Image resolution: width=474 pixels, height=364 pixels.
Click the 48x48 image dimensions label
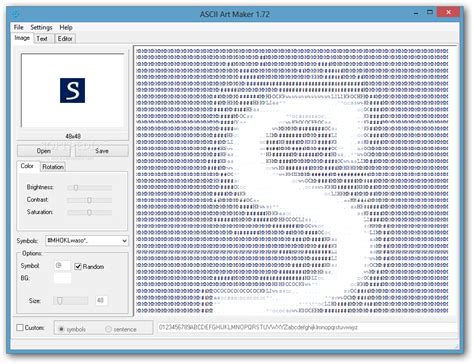(x=73, y=136)
